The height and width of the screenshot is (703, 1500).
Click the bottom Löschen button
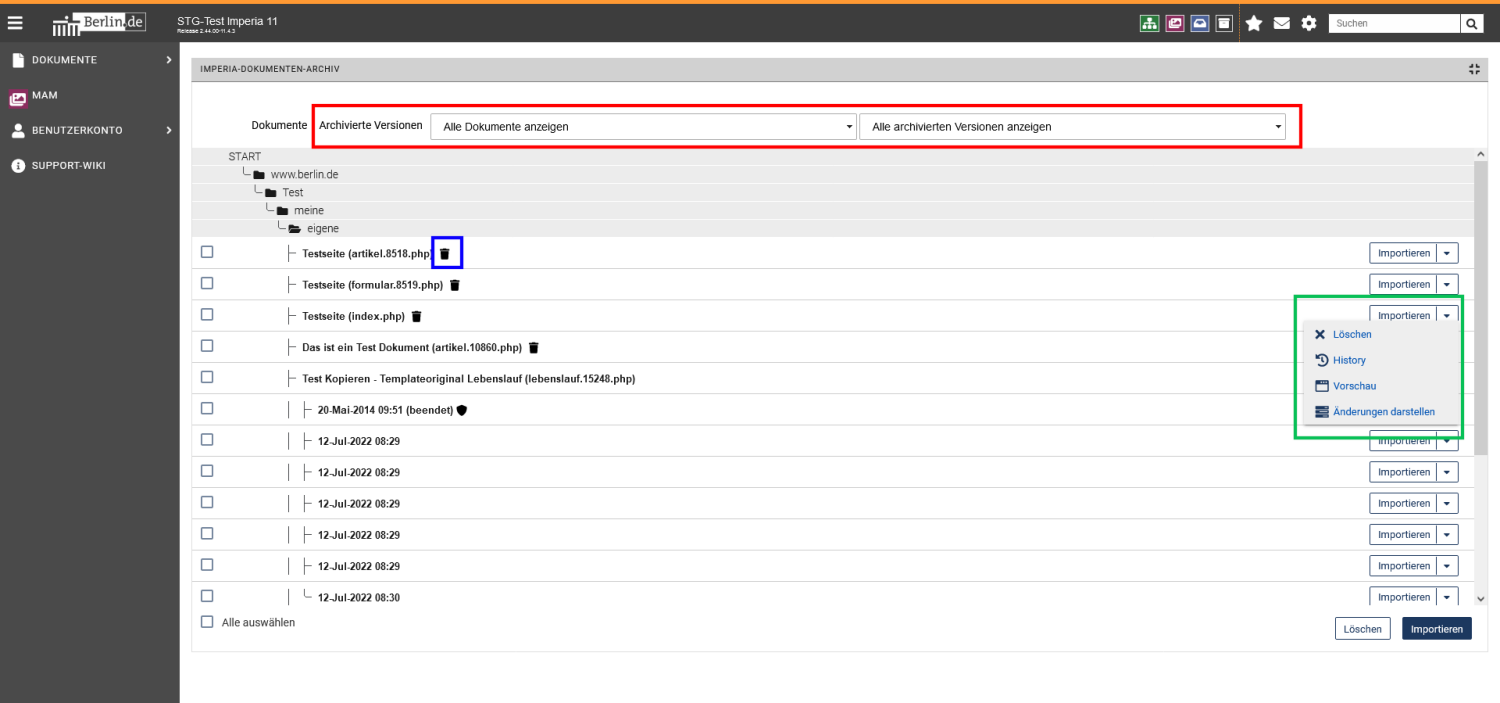(1362, 629)
